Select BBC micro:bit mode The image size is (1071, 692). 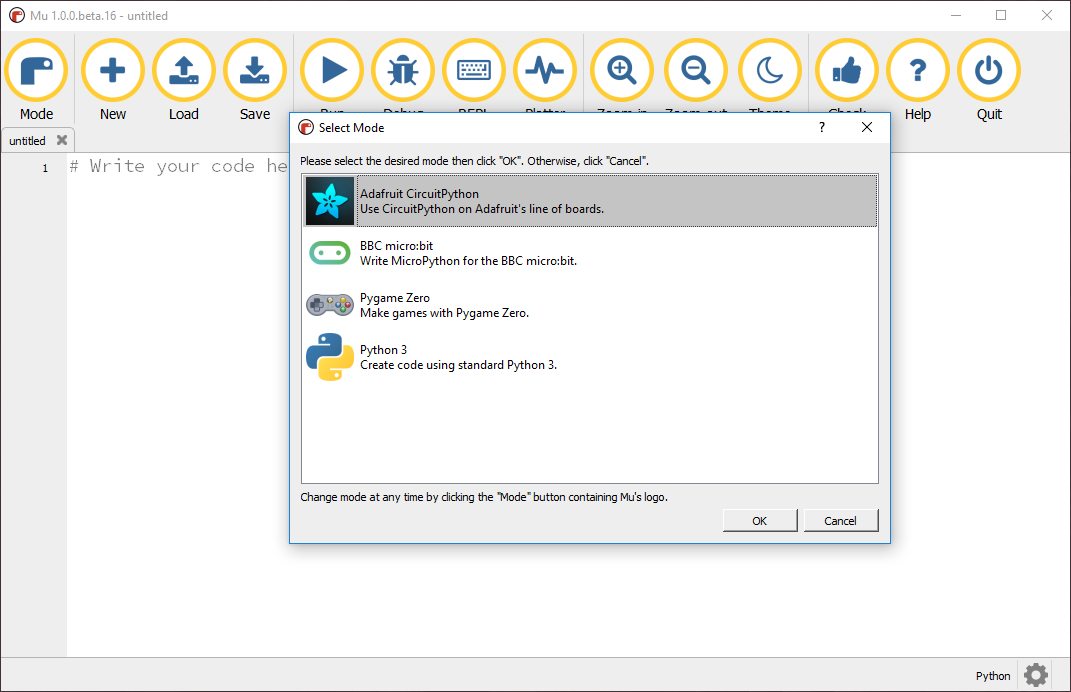pyautogui.click(x=590, y=253)
